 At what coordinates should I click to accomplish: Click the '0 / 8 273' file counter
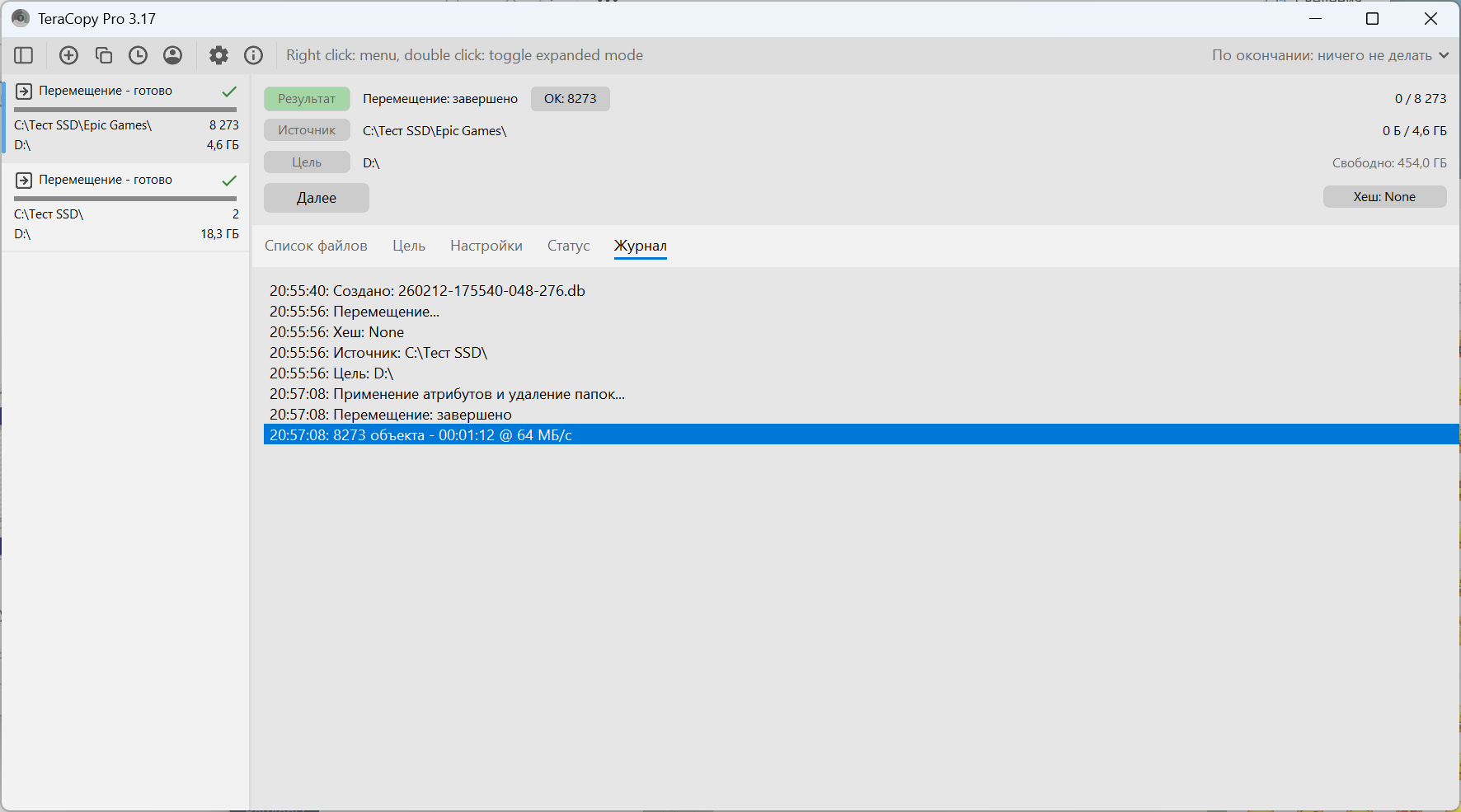(1421, 99)
